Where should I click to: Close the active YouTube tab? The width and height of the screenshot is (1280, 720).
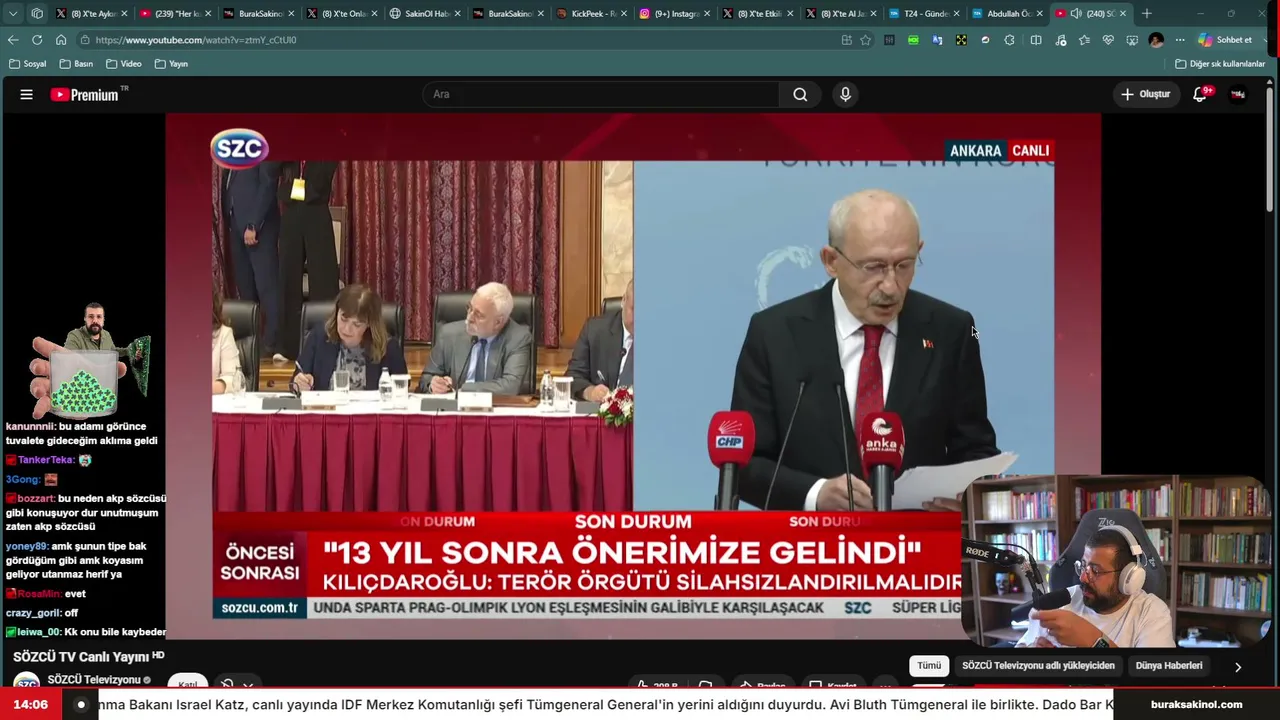click(x=1122, y=13)
